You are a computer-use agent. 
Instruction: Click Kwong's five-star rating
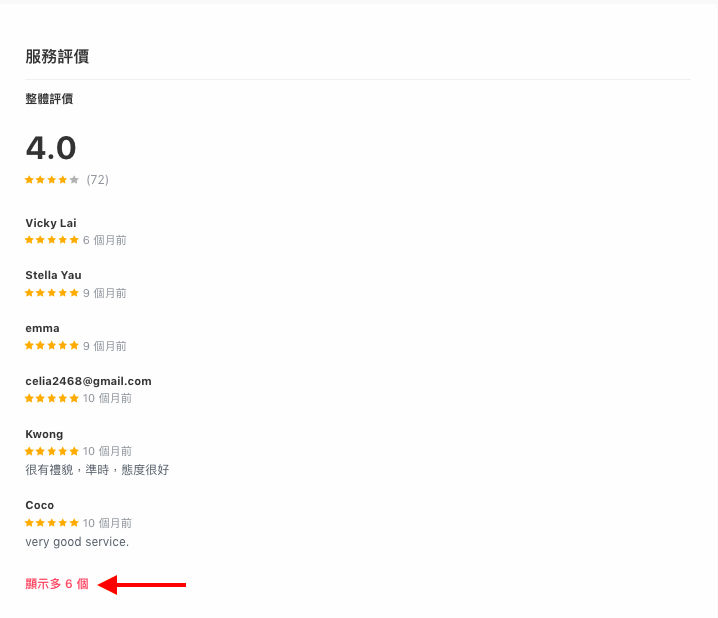click(52, 451)
